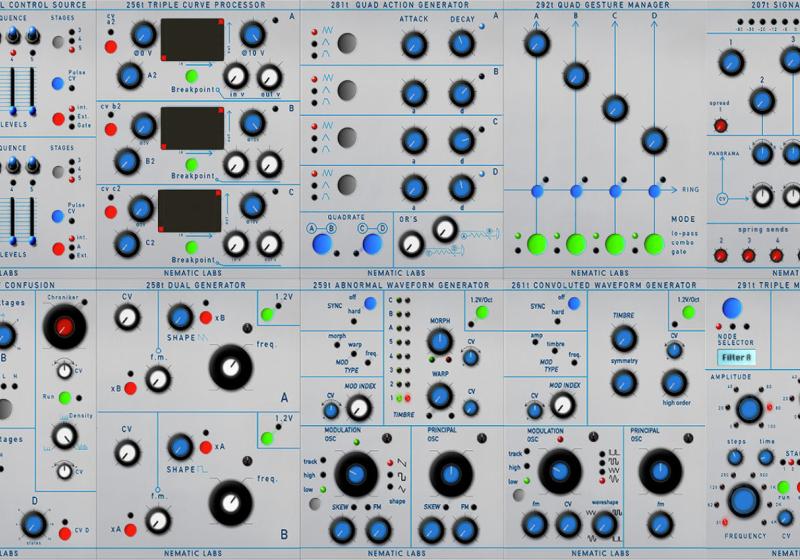
Task: Click knob 1 in the 207t signal module
Action: (731, 63)
